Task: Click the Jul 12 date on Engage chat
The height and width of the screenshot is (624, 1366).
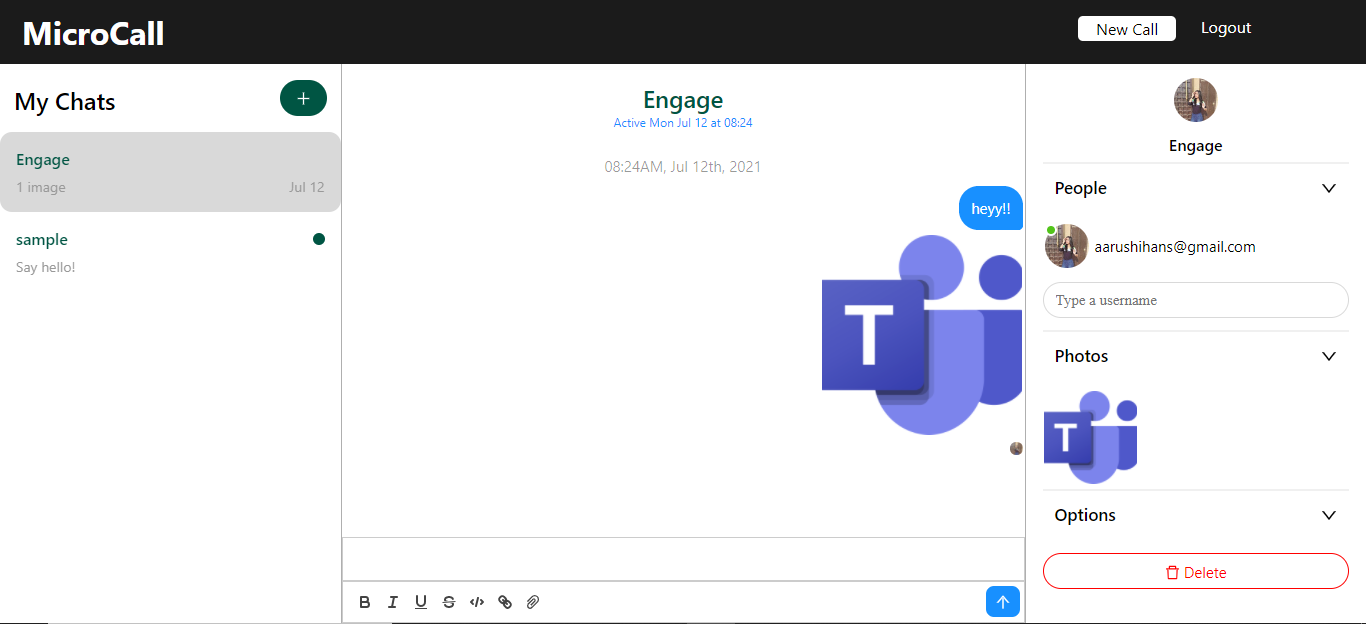Action: pyautogui.click(x=307, y=187)
